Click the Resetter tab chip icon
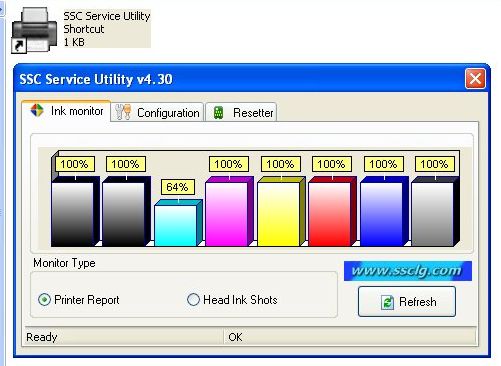The width and height of the screenshot is (501, 366). click(218, 113)
